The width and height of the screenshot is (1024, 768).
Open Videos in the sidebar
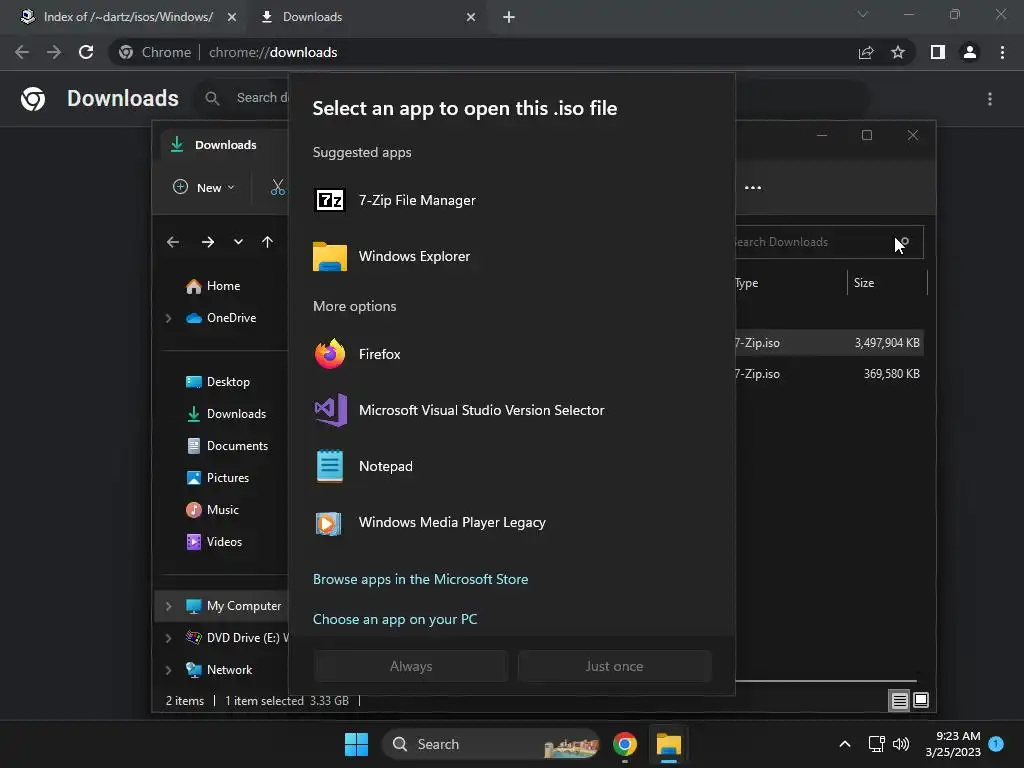[x=214, y=542]
